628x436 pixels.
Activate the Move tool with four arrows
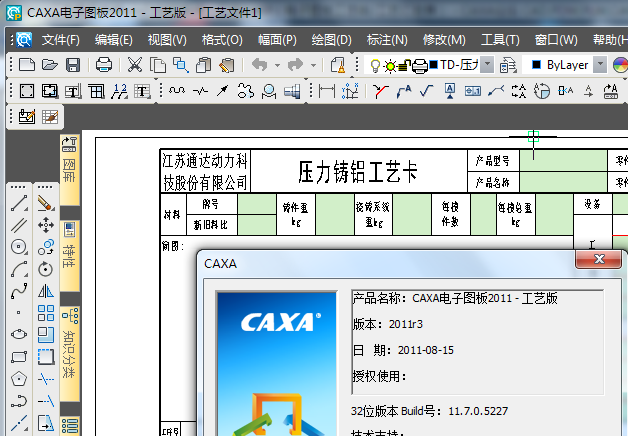pyautogui.click(x=46, y=225)
